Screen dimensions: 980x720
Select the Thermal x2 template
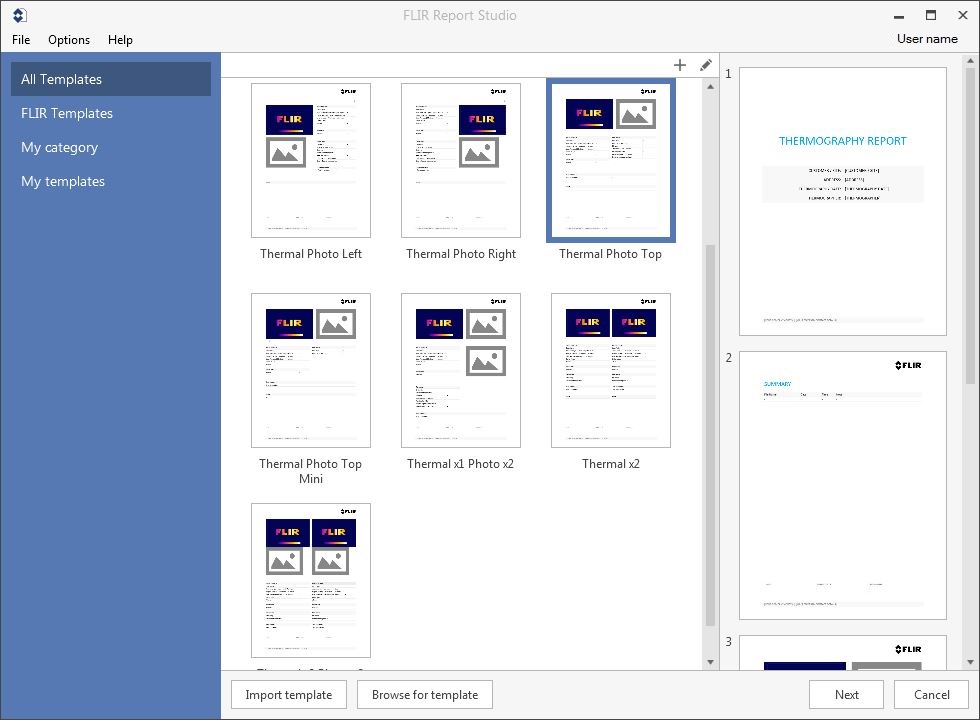click(x=611, y=371)
